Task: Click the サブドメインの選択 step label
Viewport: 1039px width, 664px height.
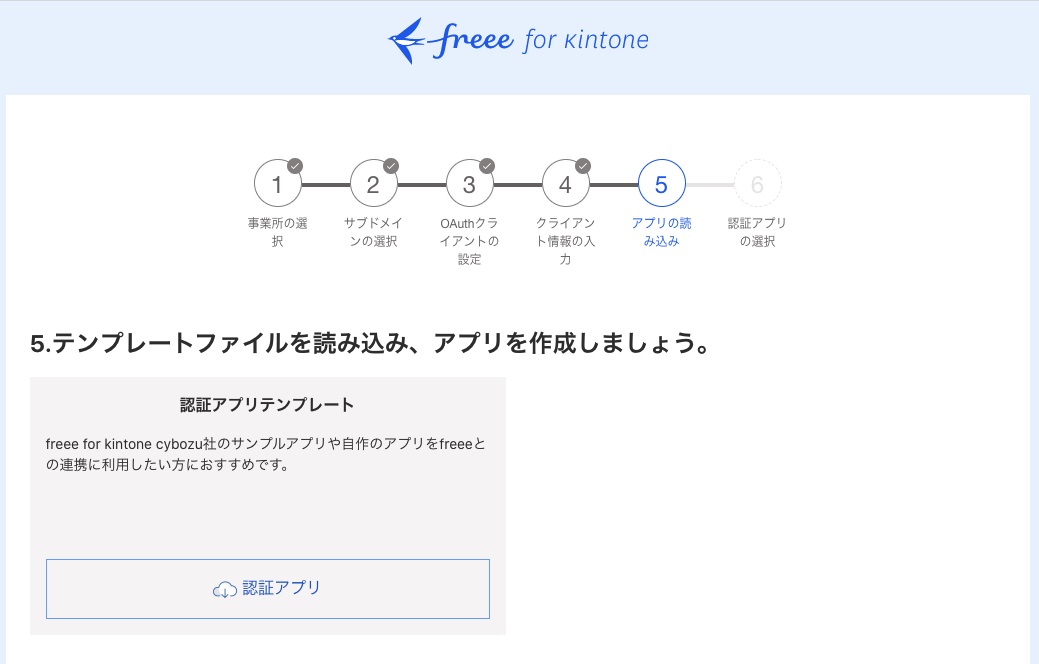Action: (374, 232)
